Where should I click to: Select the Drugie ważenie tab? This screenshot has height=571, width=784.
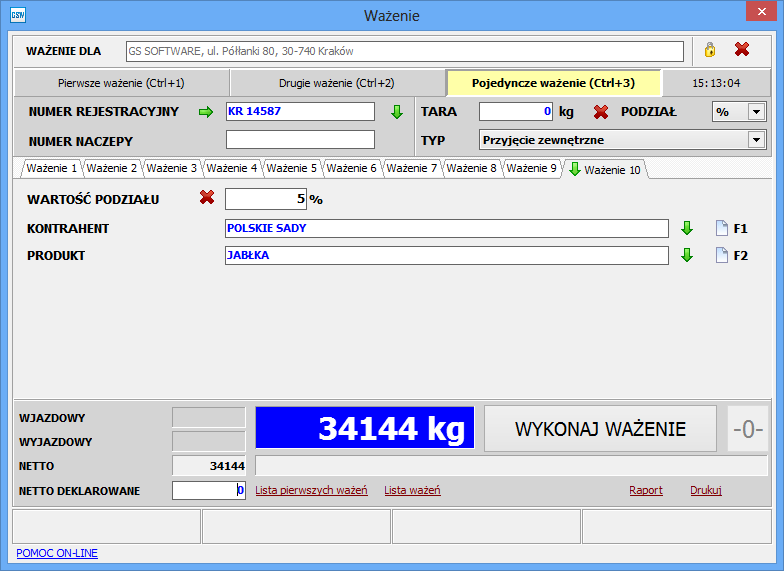click(x=336, y=83)
